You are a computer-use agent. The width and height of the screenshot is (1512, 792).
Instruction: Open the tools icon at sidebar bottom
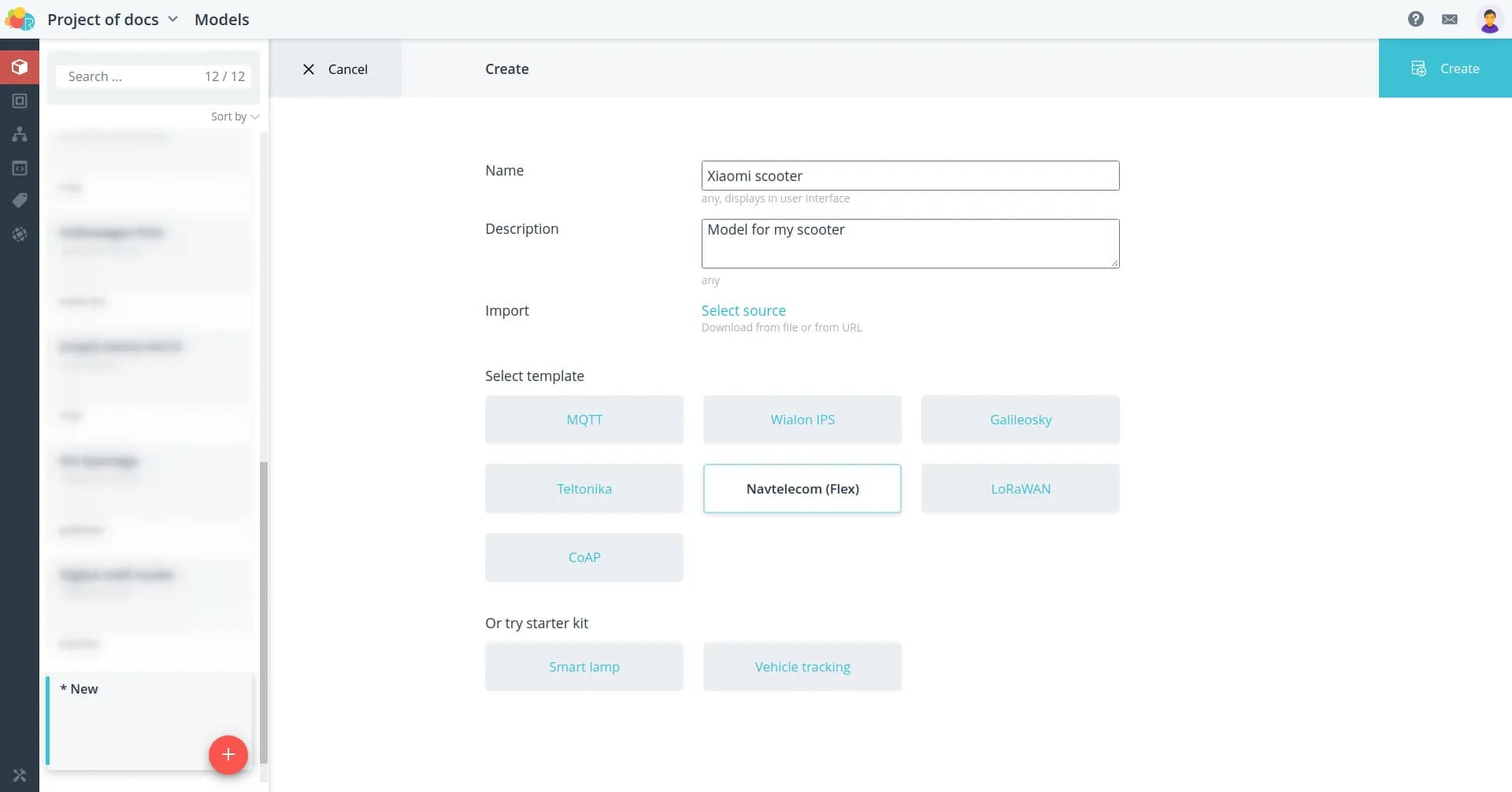[20, 775]
